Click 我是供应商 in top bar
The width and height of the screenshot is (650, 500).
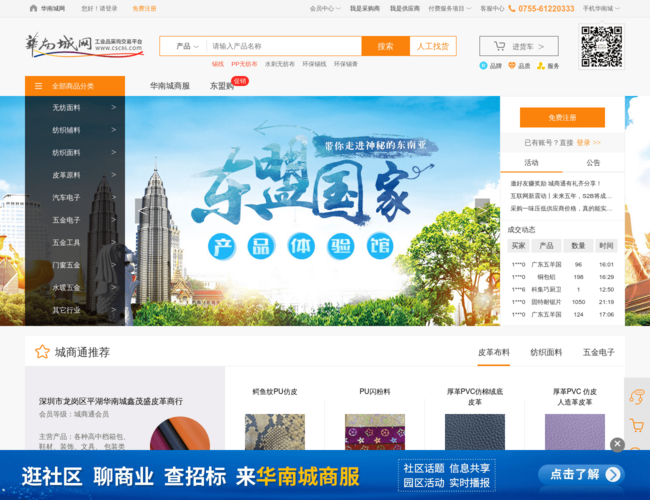click(405, 8)
